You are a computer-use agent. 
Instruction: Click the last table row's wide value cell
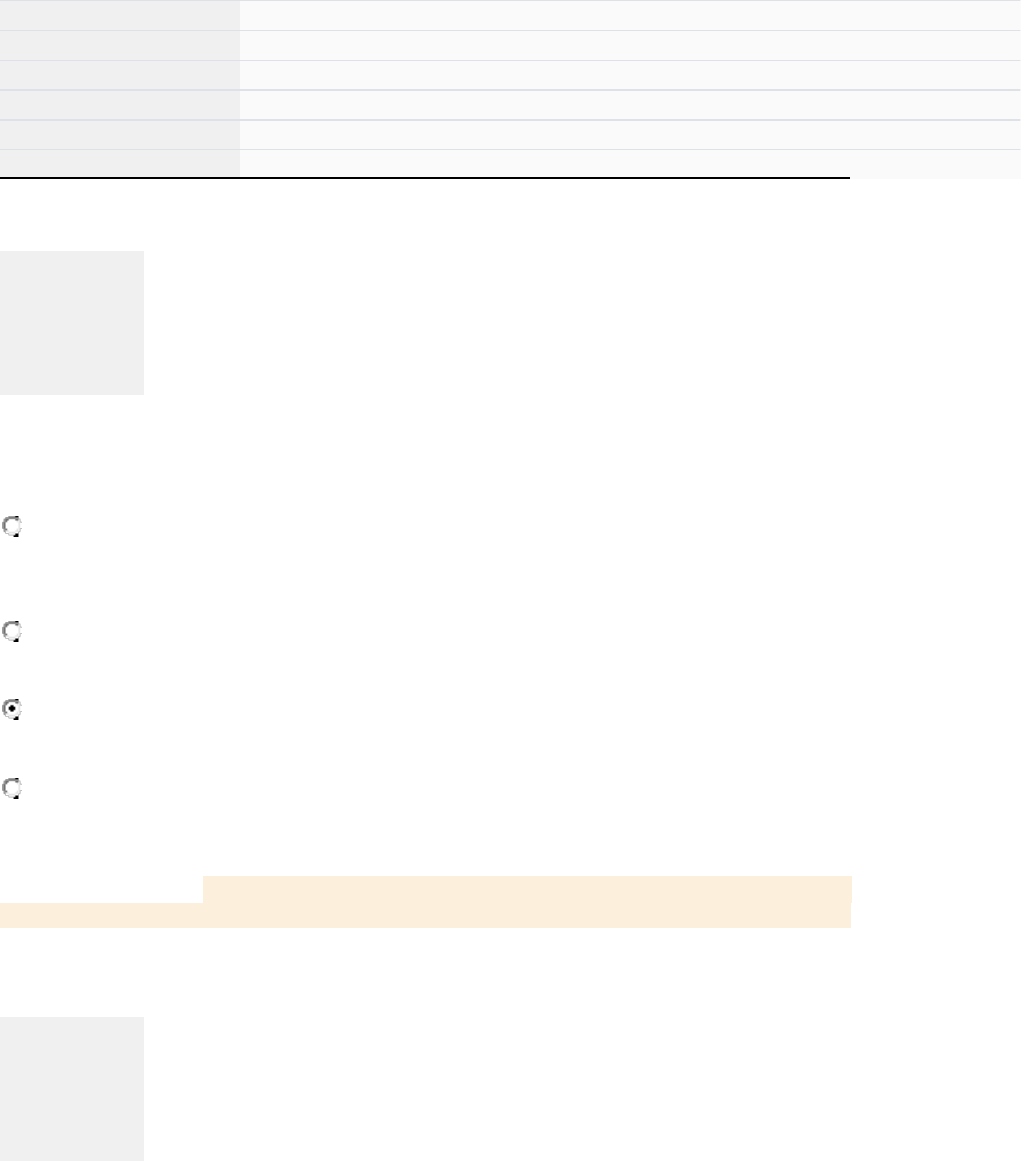pos(630,164)
